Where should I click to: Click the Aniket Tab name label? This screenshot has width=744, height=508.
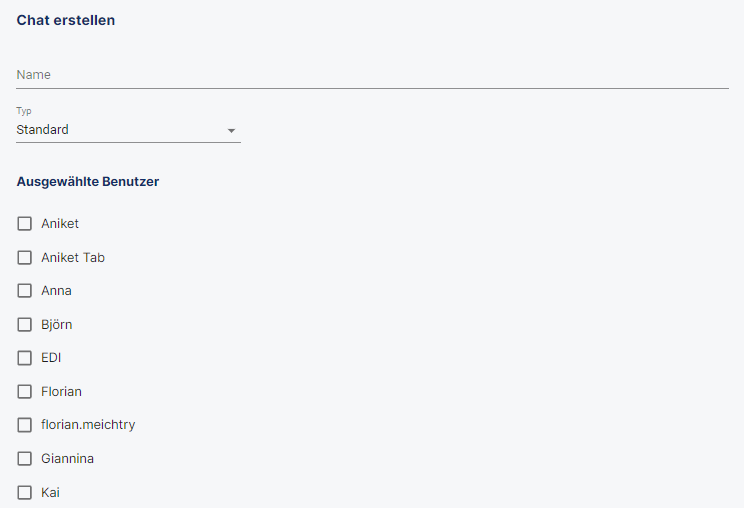click(x=73, y=258)
